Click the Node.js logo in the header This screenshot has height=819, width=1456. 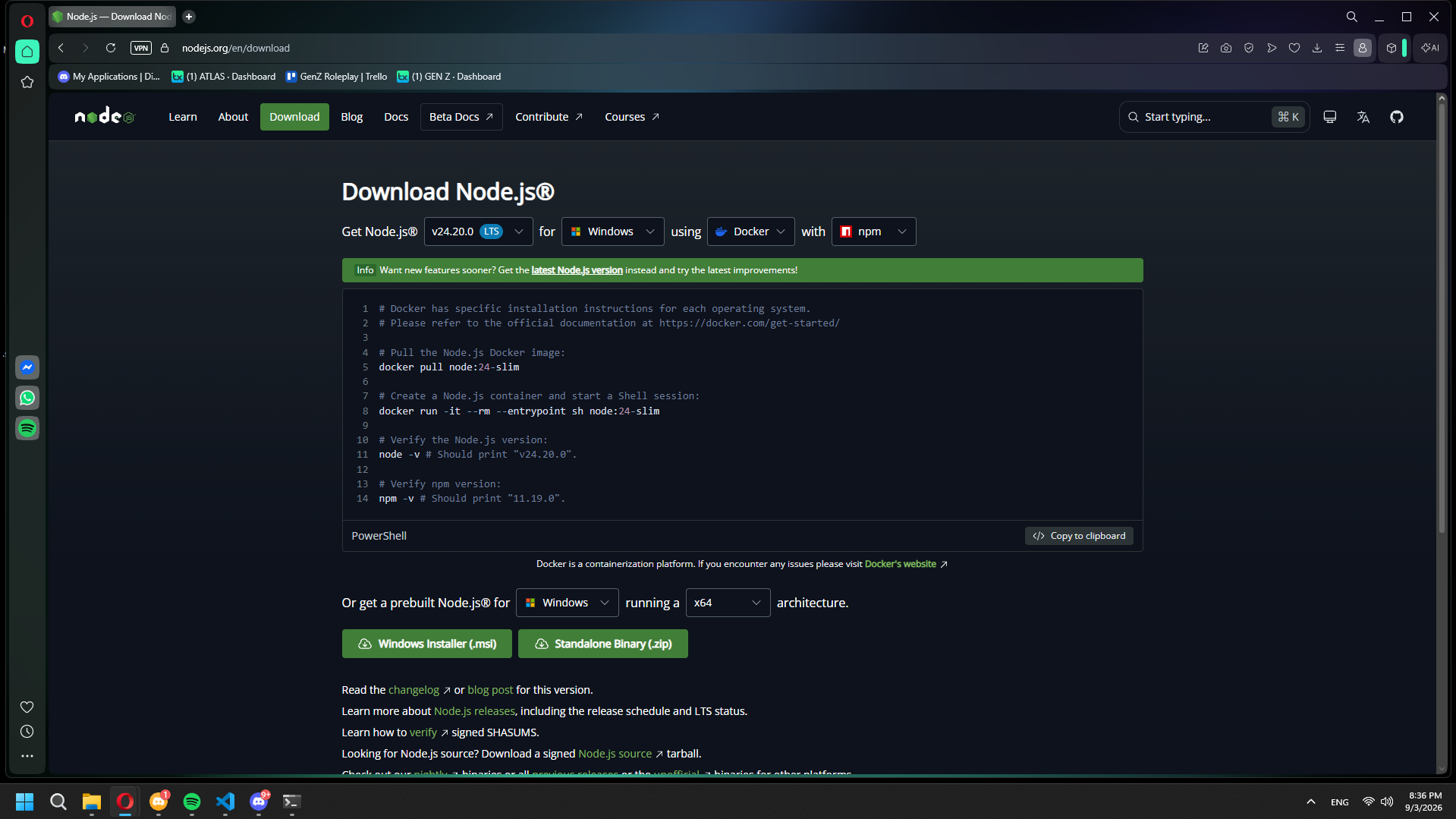pyautogui.click(x=105, y=116)
